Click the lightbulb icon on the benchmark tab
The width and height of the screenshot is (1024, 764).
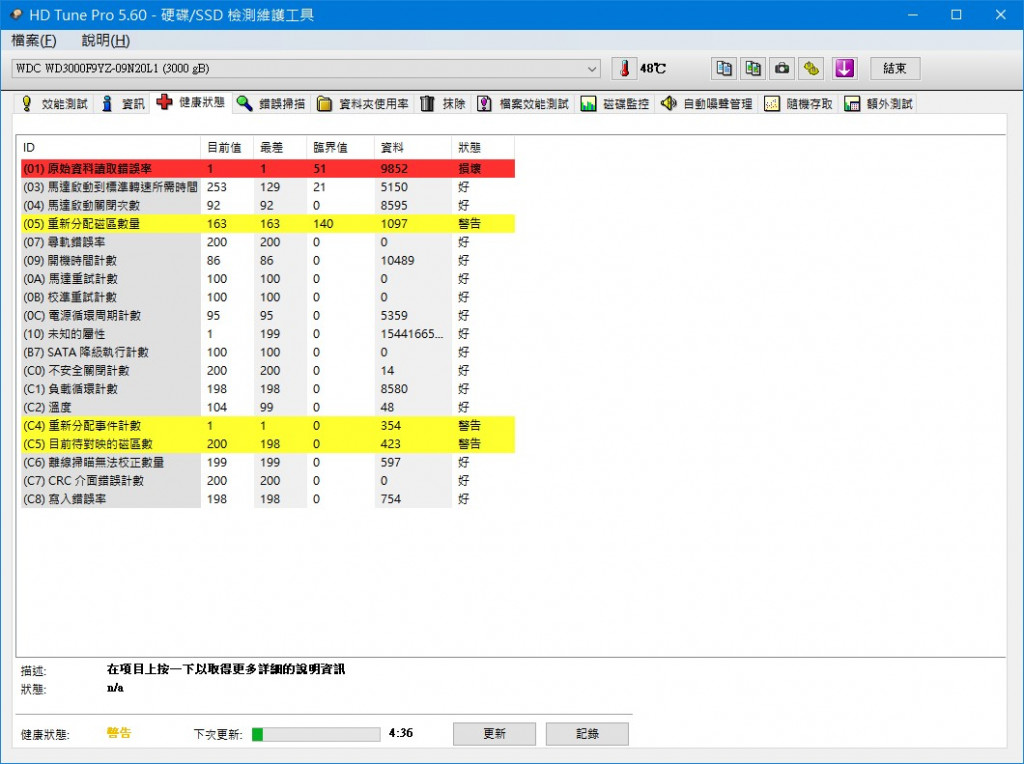(x=27, y=104)
